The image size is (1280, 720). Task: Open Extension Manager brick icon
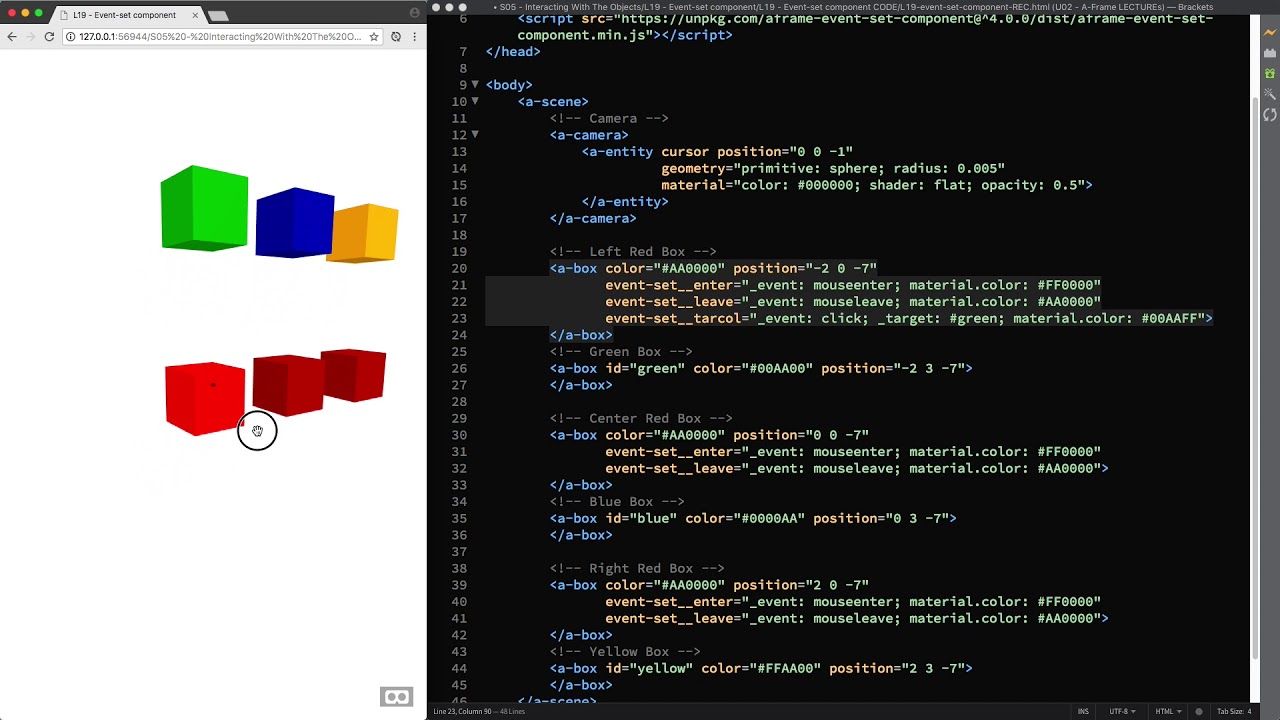coord(1270,53)
